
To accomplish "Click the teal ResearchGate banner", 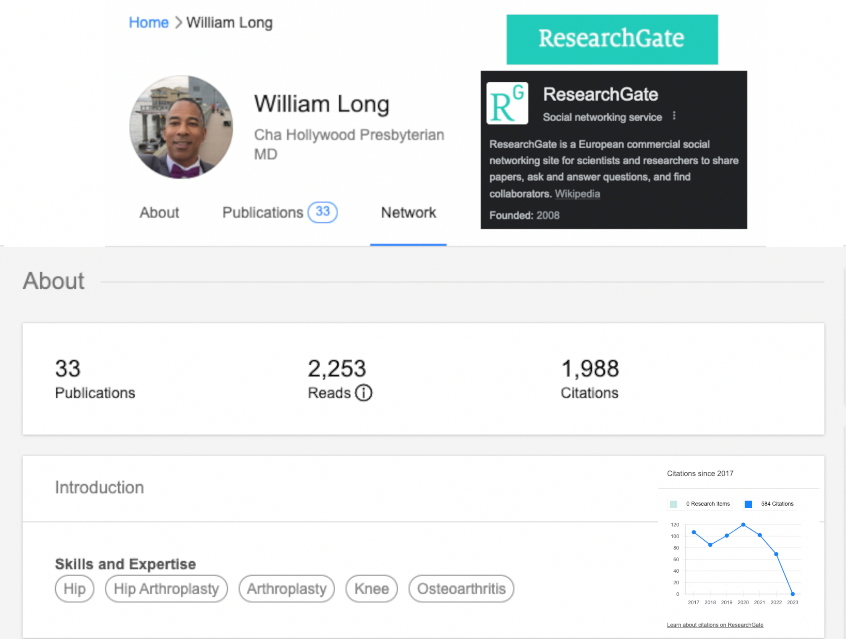I will (x=612, y=39).
